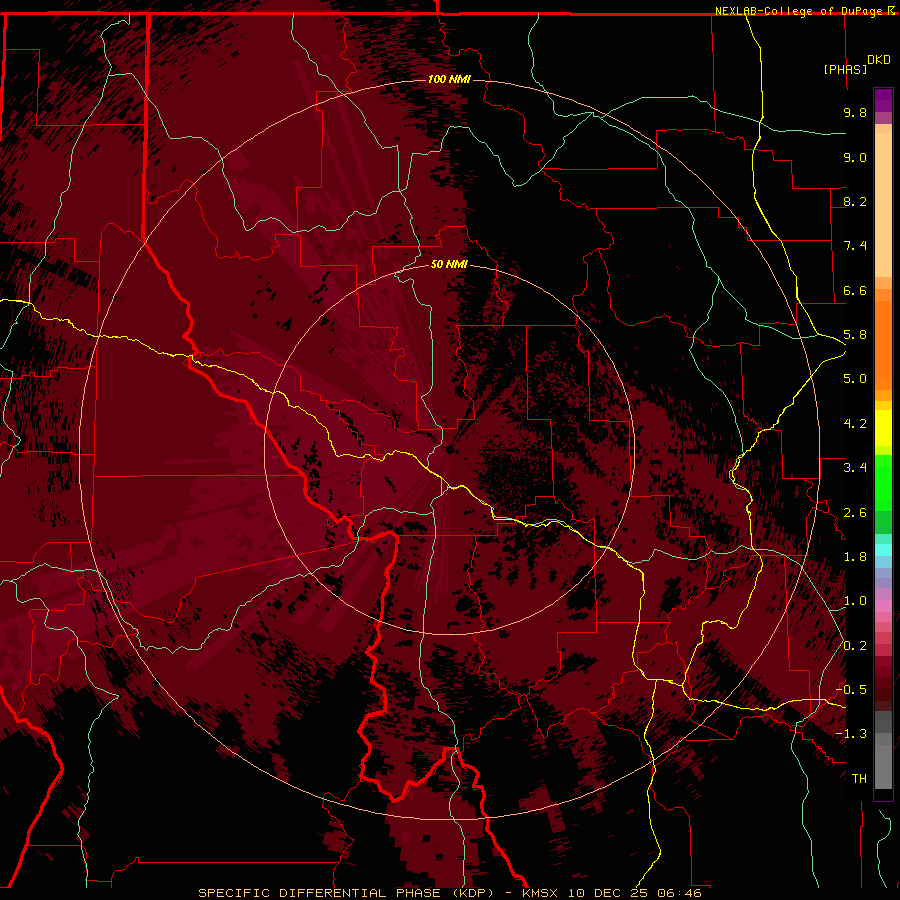Screen dimensions: 900x900
Task: Select the -1.3 legend value
Action: click(851, 734)
